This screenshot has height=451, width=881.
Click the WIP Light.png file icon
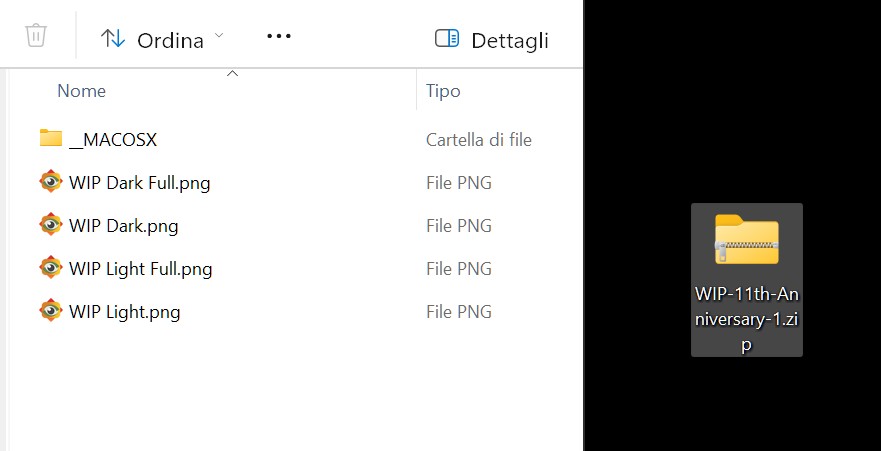coord(51,311)
